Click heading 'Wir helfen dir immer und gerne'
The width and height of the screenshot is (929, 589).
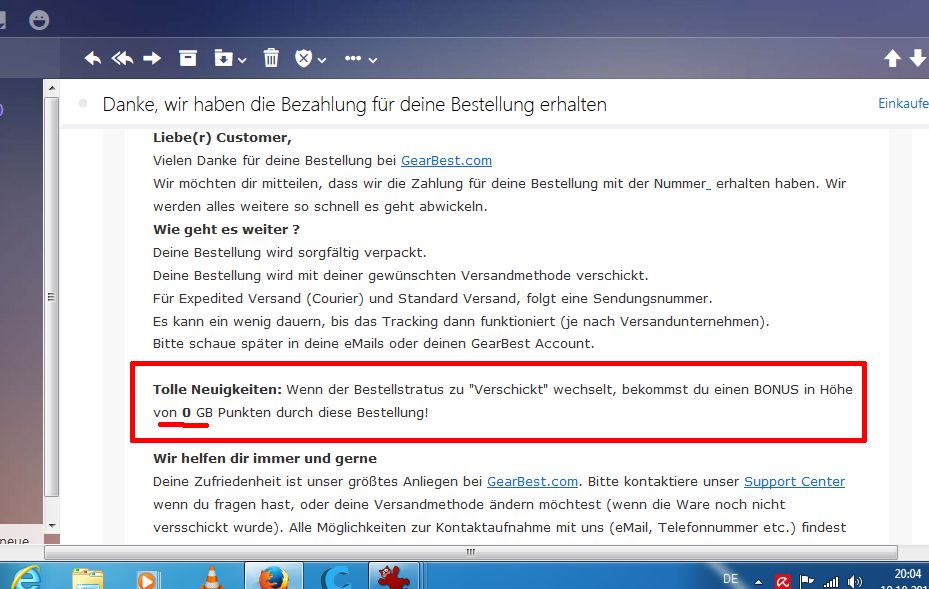point(265,459)
